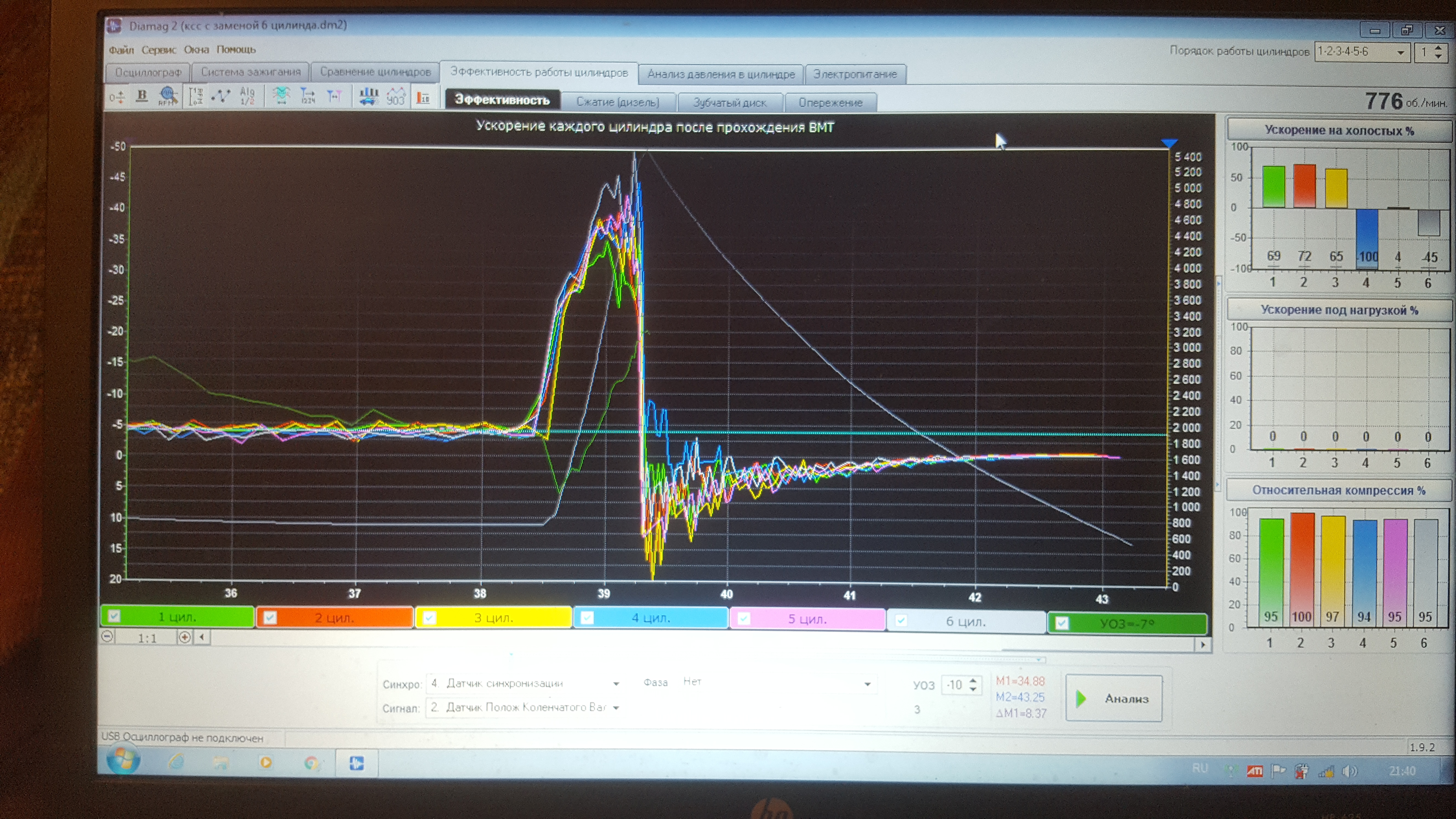
Task: Click the RU language indicator in tray
Action: point(1199,768)
